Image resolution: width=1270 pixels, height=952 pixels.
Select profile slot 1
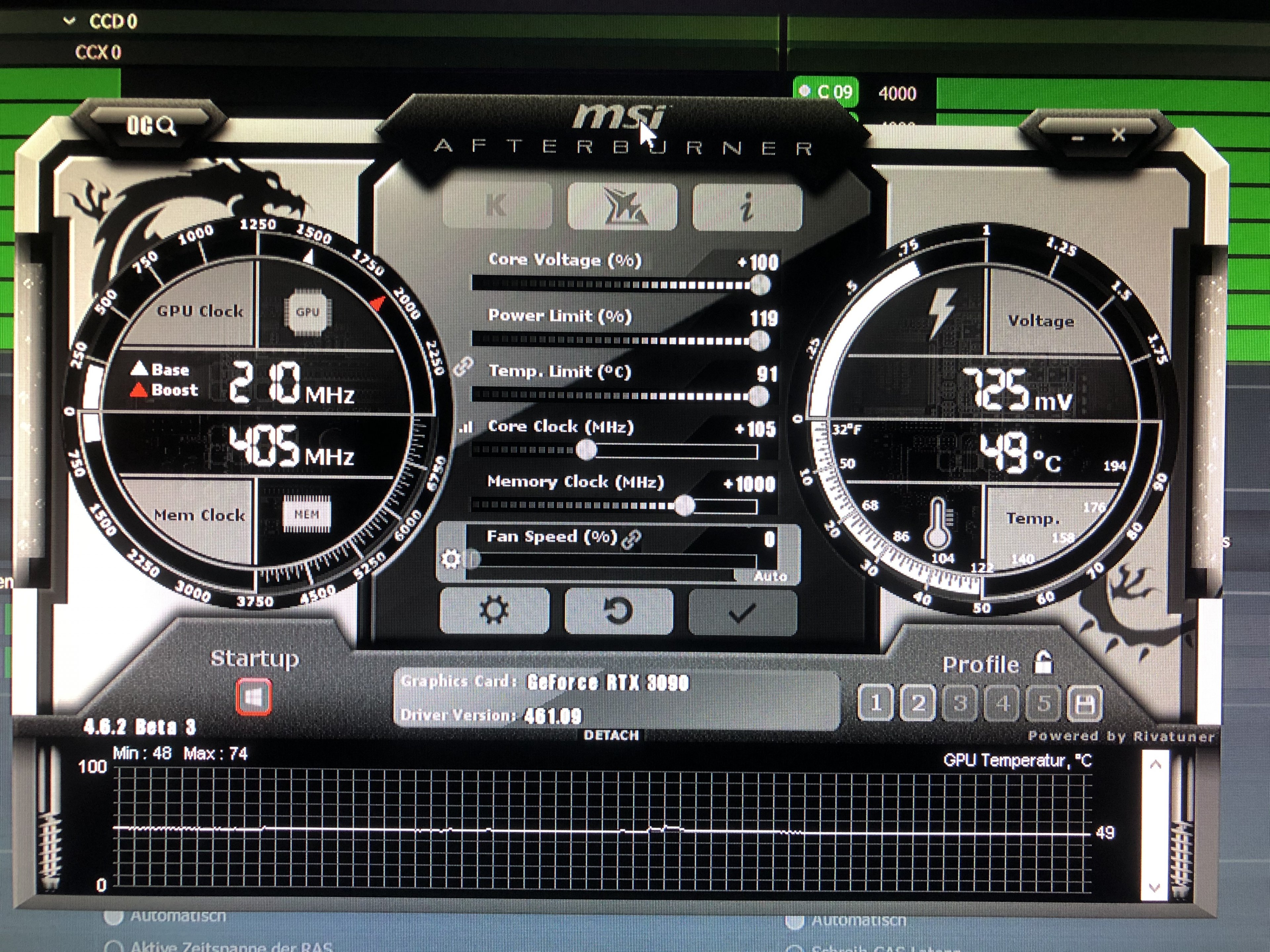click(875, 703)
